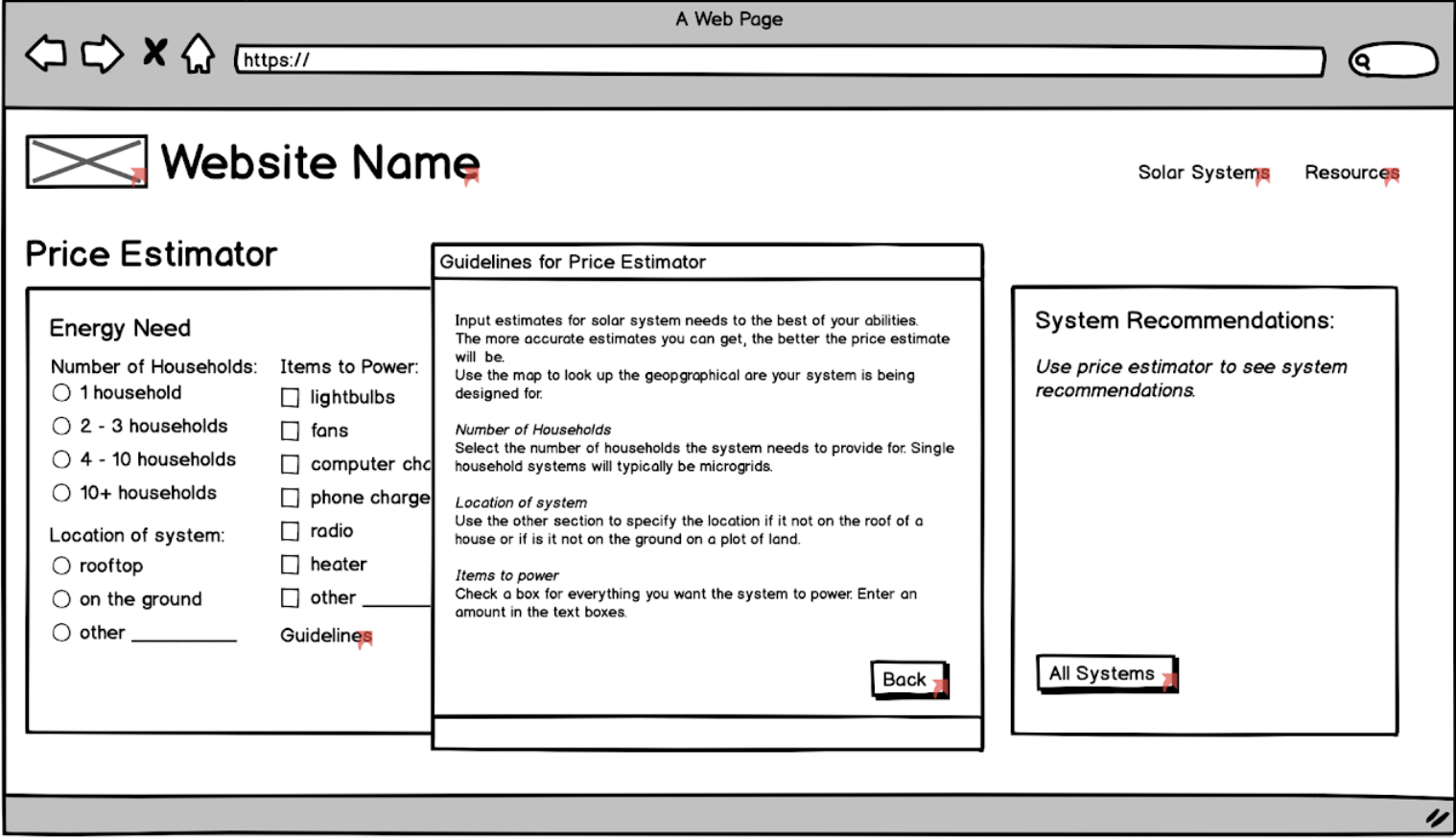Image resolution: width=1456 pixels, height=840 pixels.
Task: Check the phone charger checkbox
Action: click(x=290, y=498)
